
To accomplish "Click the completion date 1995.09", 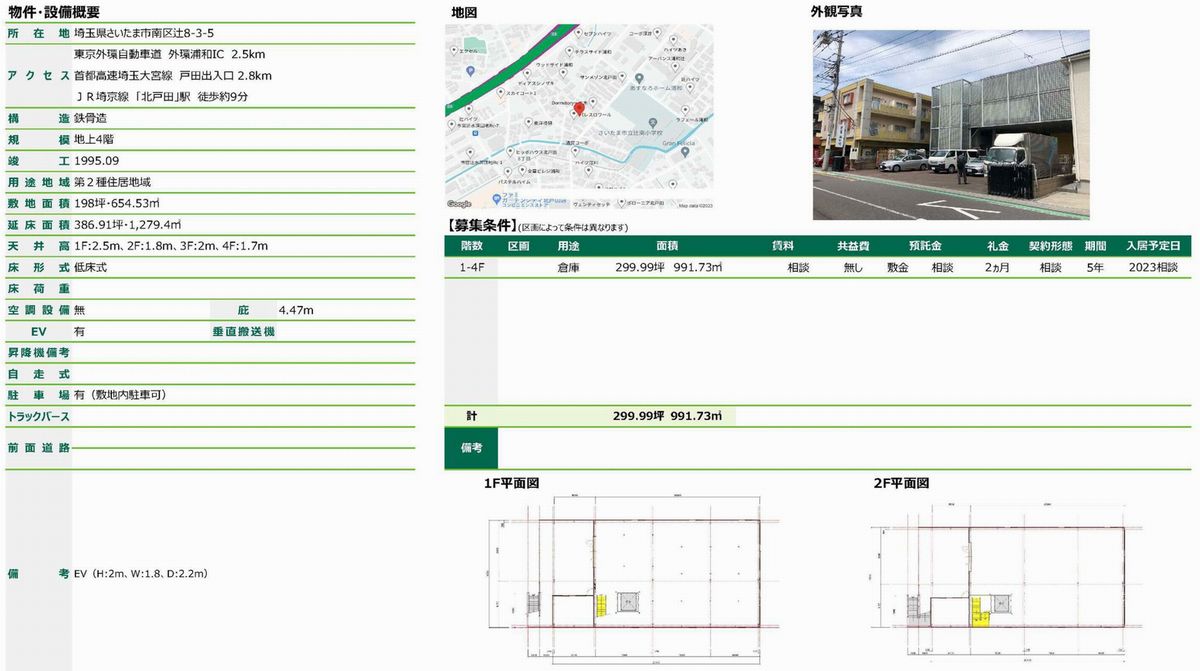I will [x=97, y=161].
